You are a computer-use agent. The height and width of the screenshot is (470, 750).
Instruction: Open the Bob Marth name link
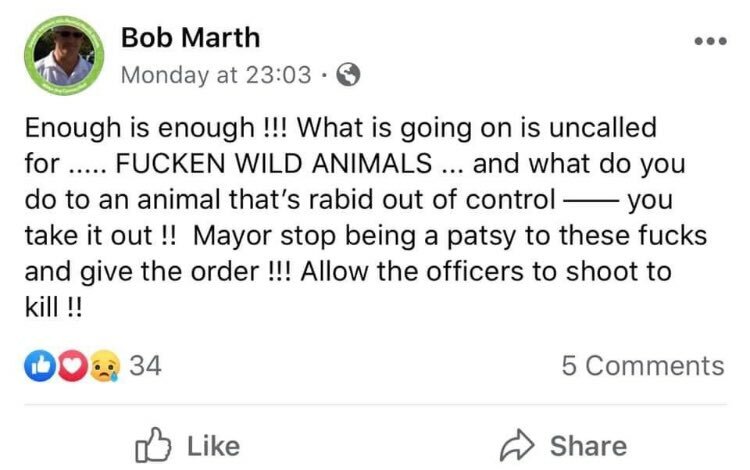pos(190,37)
